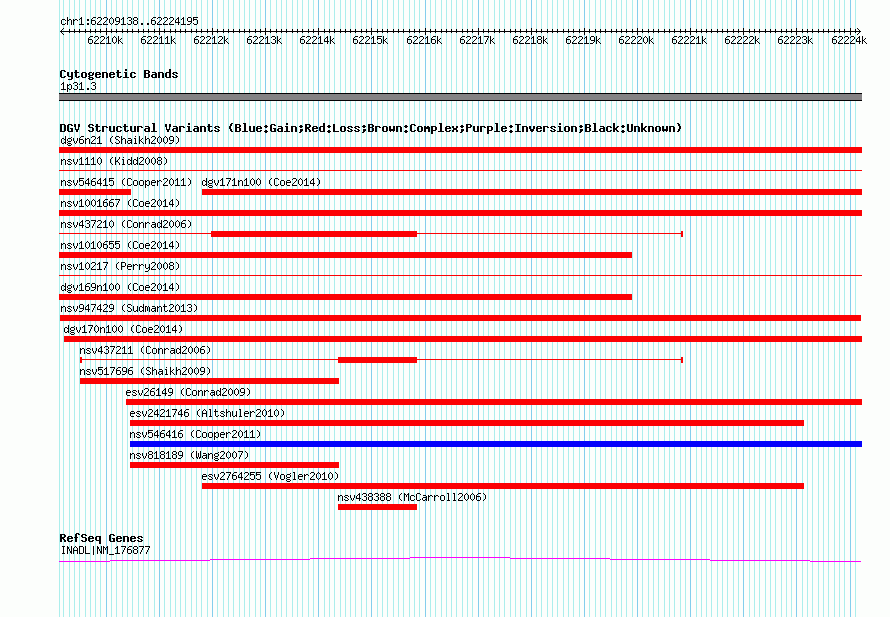Screen dimensions: 890x617
Task: Click the red bar of esv2421746
Action: tap(467, 423)
